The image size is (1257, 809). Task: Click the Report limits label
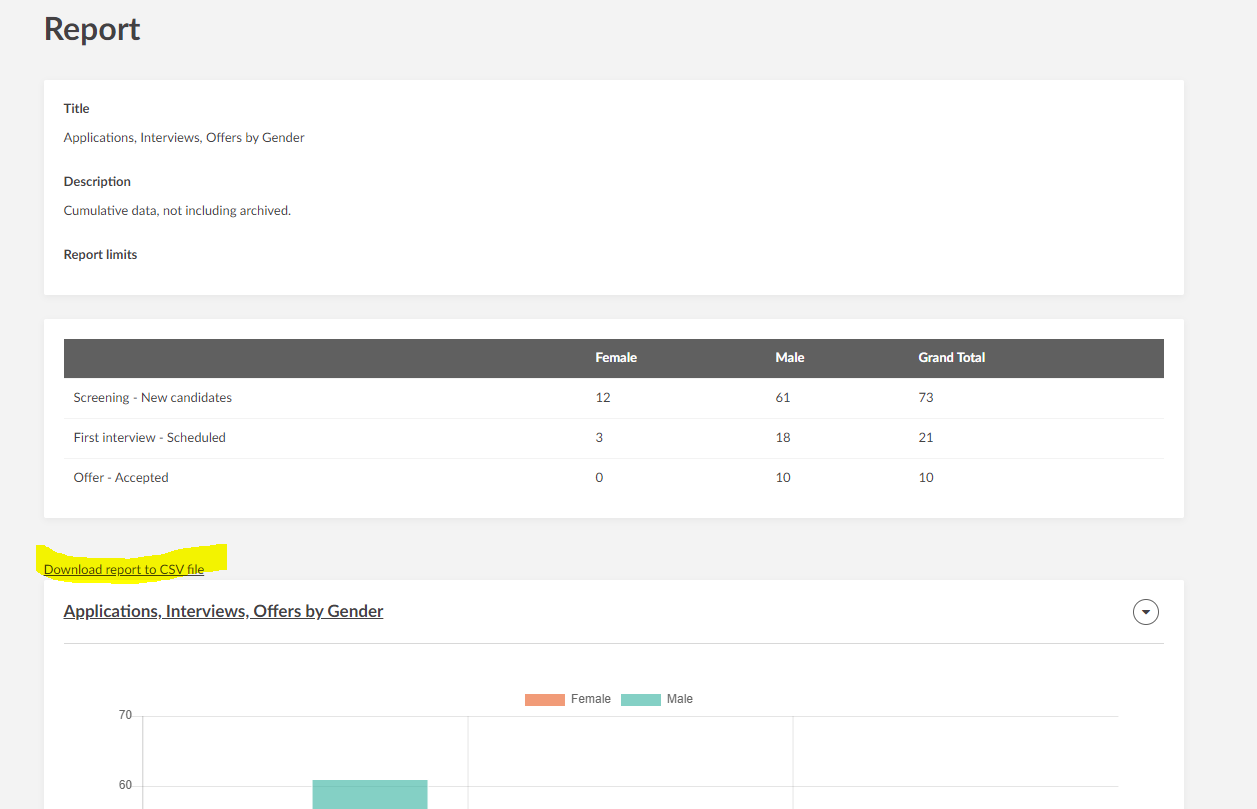(100, 255)
